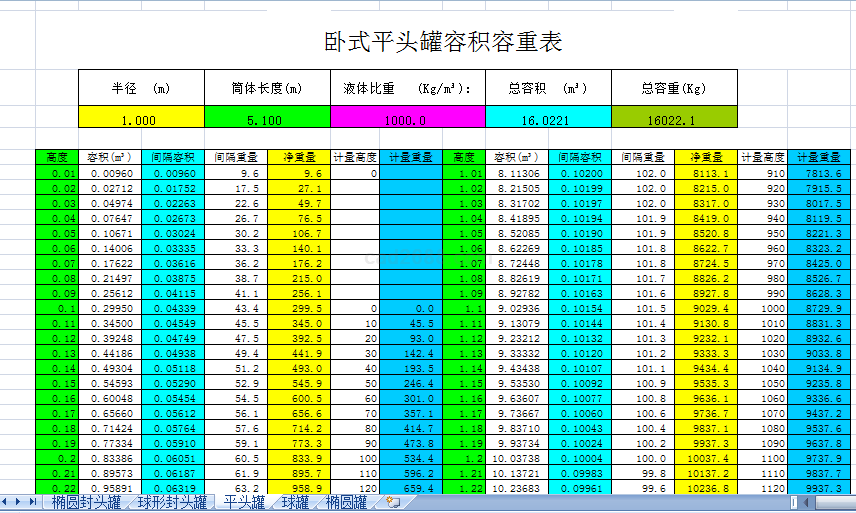Select the 平头罐 sheet tab
Screen dimensions: 856x513
click(245, 502)
